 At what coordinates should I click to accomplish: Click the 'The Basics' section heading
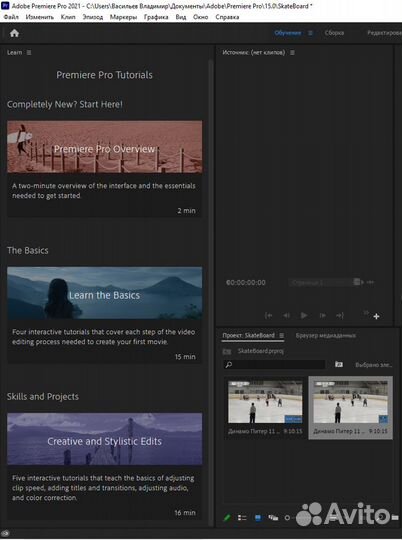(x=28, y=250)
